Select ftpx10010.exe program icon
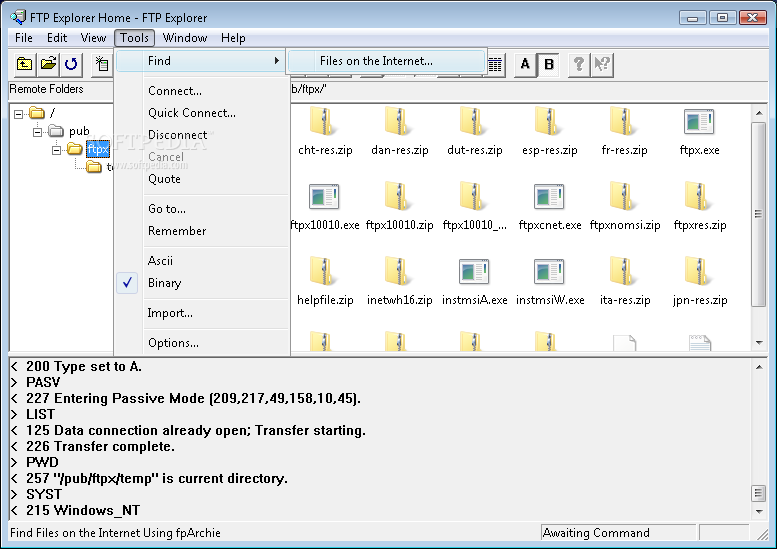 325,197
